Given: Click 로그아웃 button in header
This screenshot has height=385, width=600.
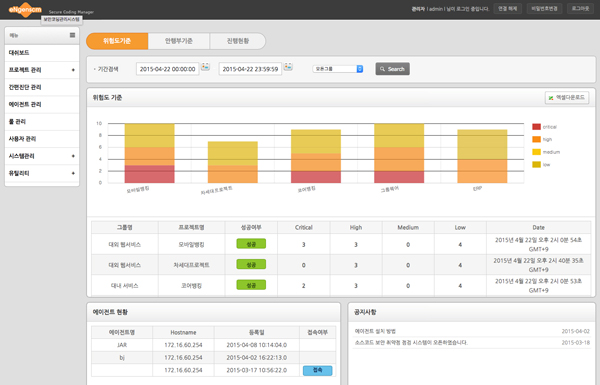Looking at the screenshot, I should 580,8.
